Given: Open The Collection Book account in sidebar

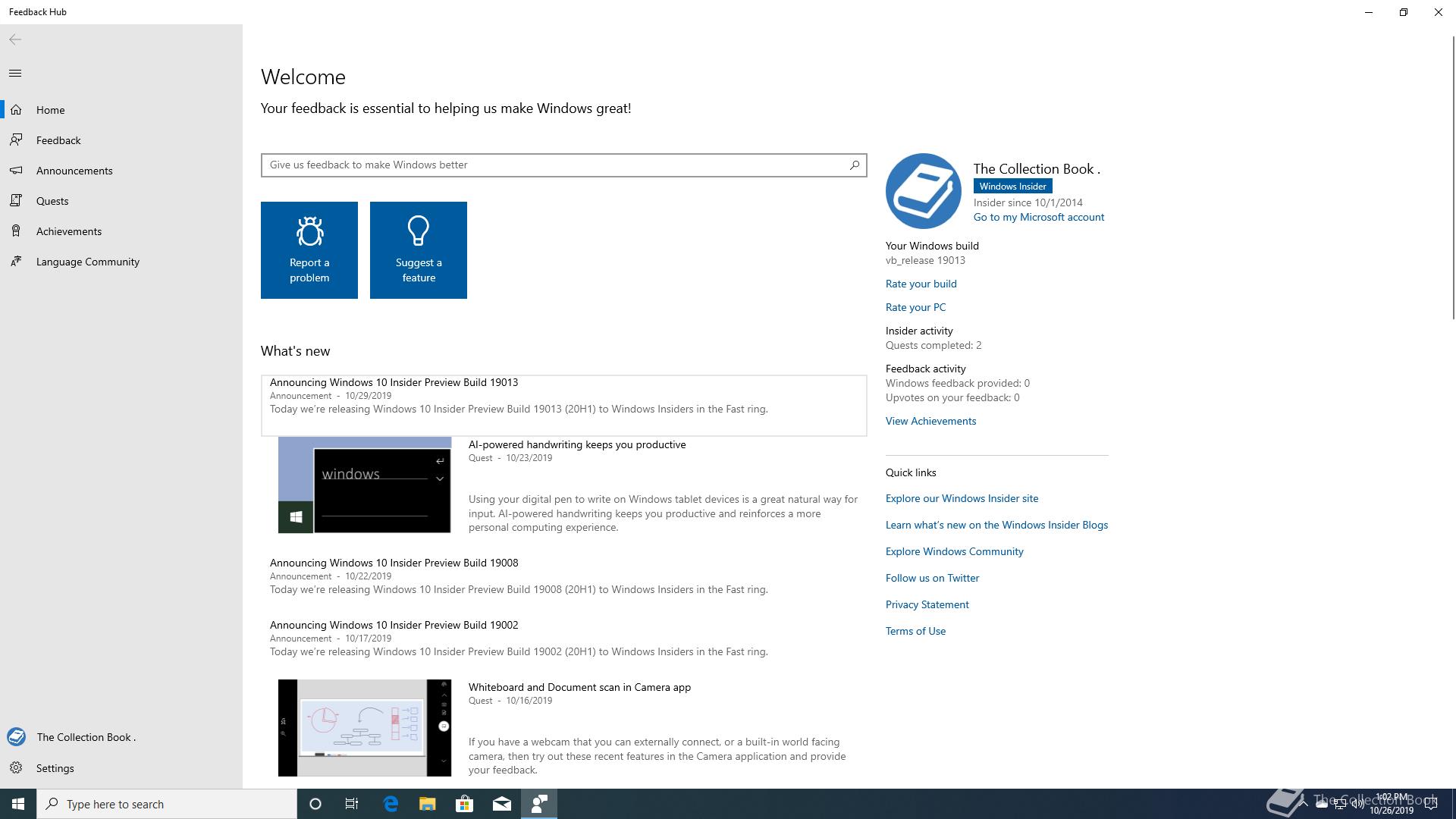Looking at the screenshot, I should point(121,737).
